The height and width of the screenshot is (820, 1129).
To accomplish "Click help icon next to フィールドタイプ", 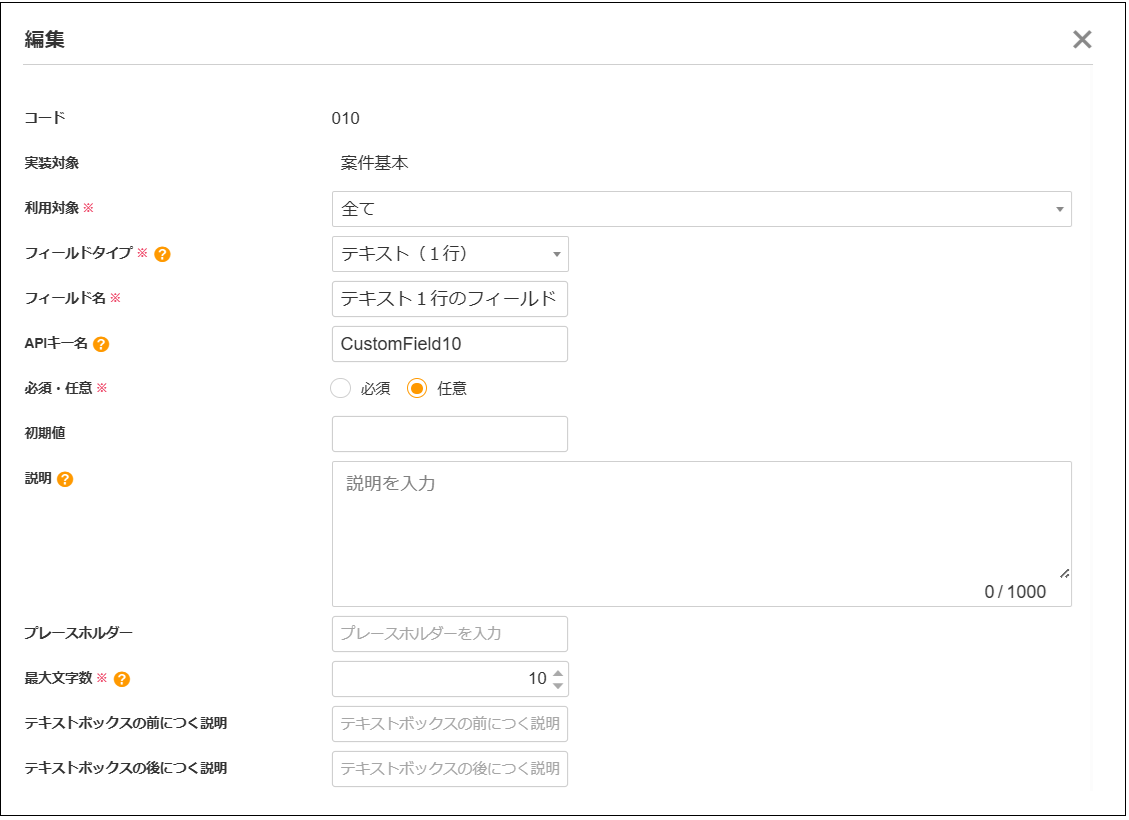I will pos(163,254).
